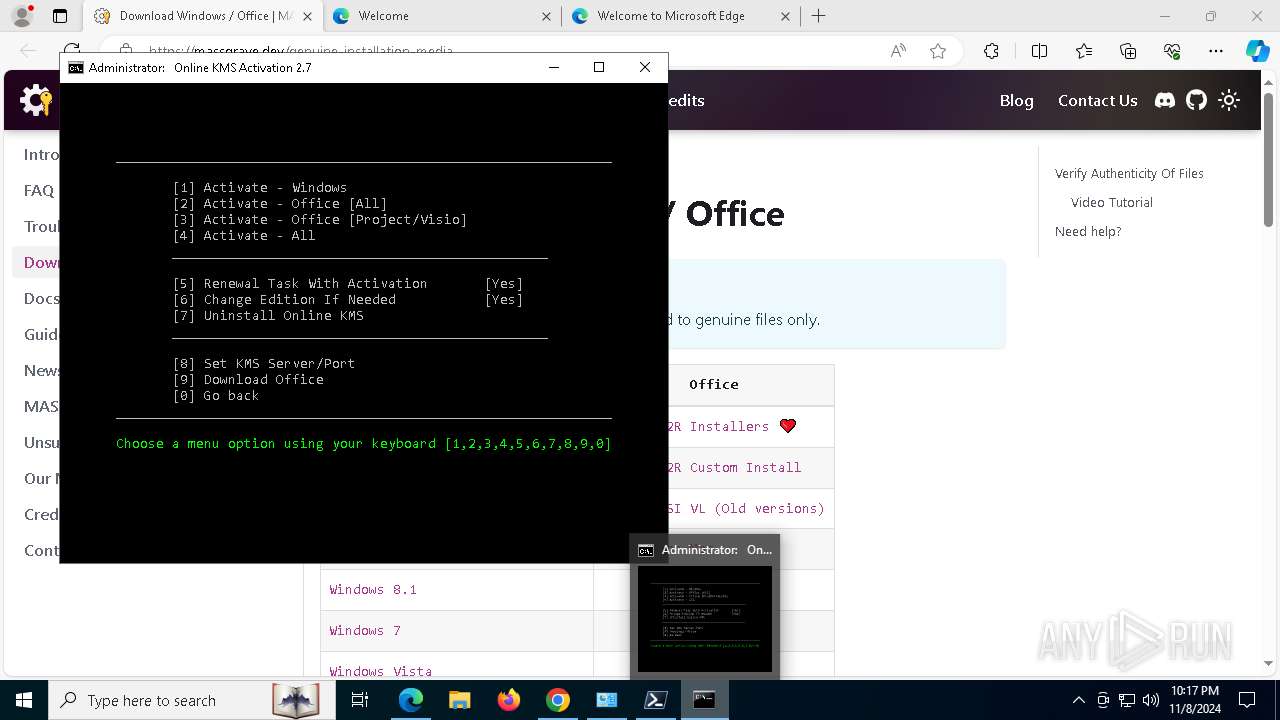Viewport: 1280px width, 720px height.
Task: Click the Split screen icon
Action: [1039, 51]
